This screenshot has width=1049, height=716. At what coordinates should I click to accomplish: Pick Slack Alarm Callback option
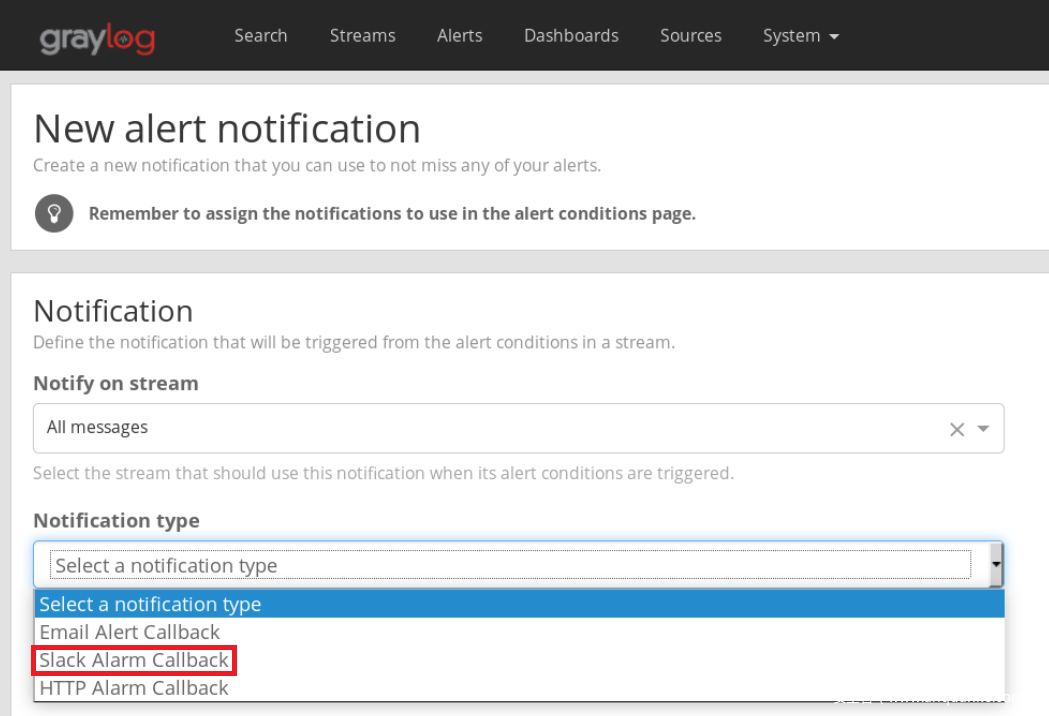tap(519, 660)
